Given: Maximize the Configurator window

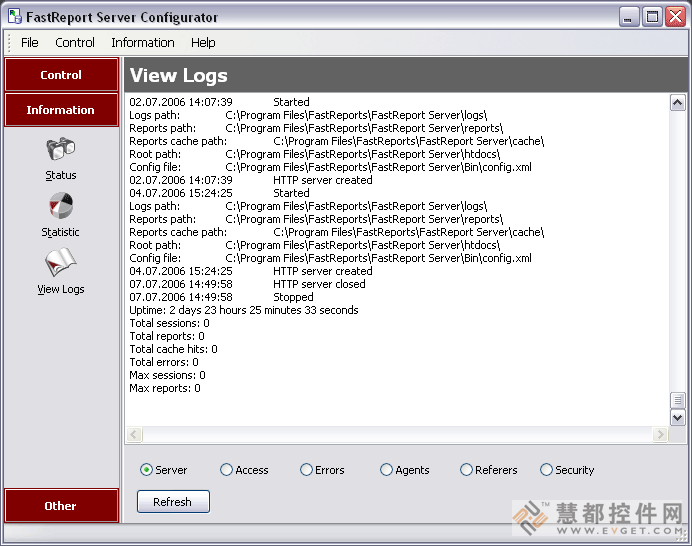Looking at the screenshot, I should click(x=652, y=17).
